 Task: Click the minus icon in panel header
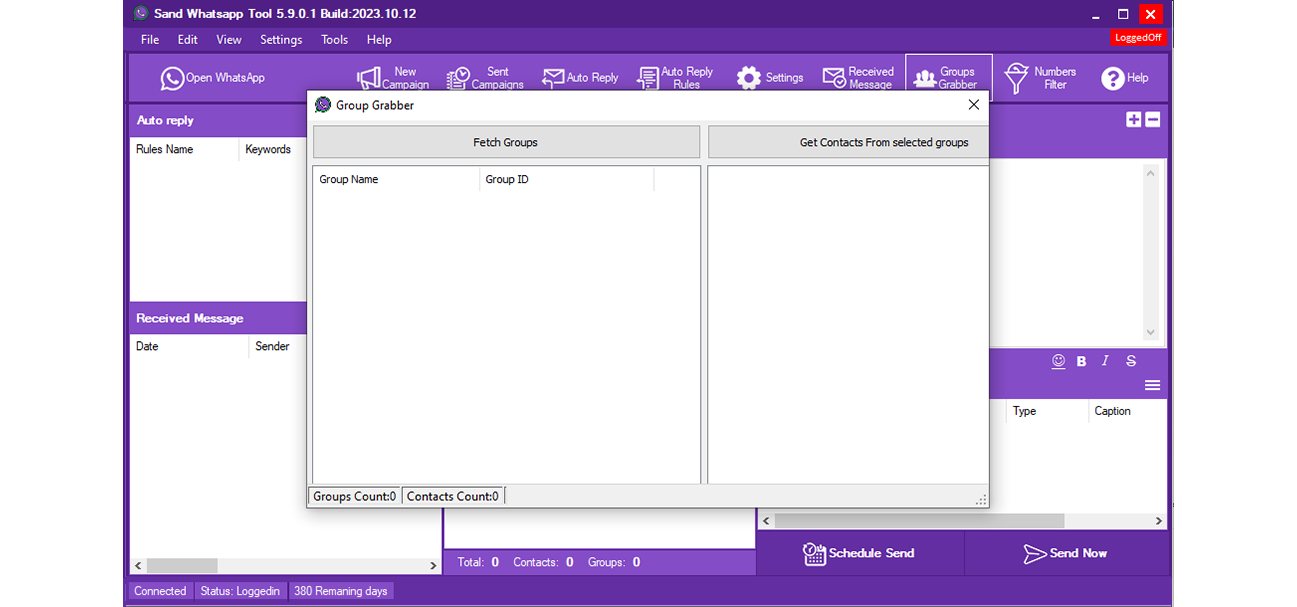click(x=1152, y=119)
